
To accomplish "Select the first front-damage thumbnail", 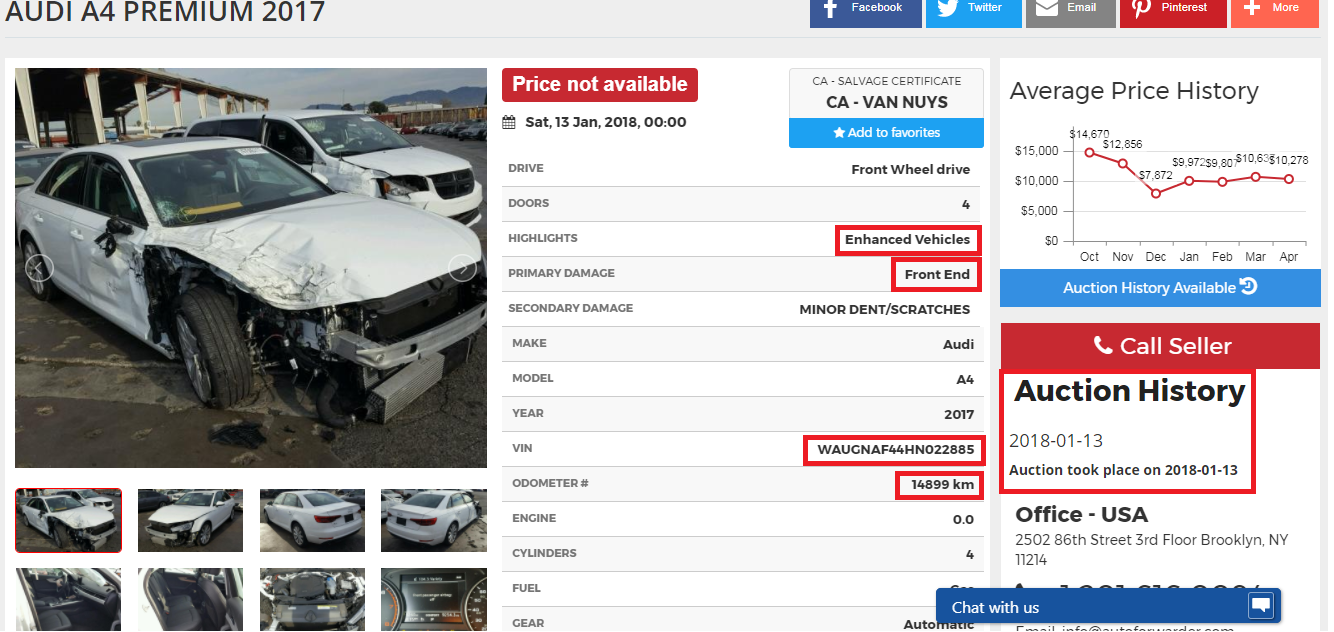I will pos(69,520).
